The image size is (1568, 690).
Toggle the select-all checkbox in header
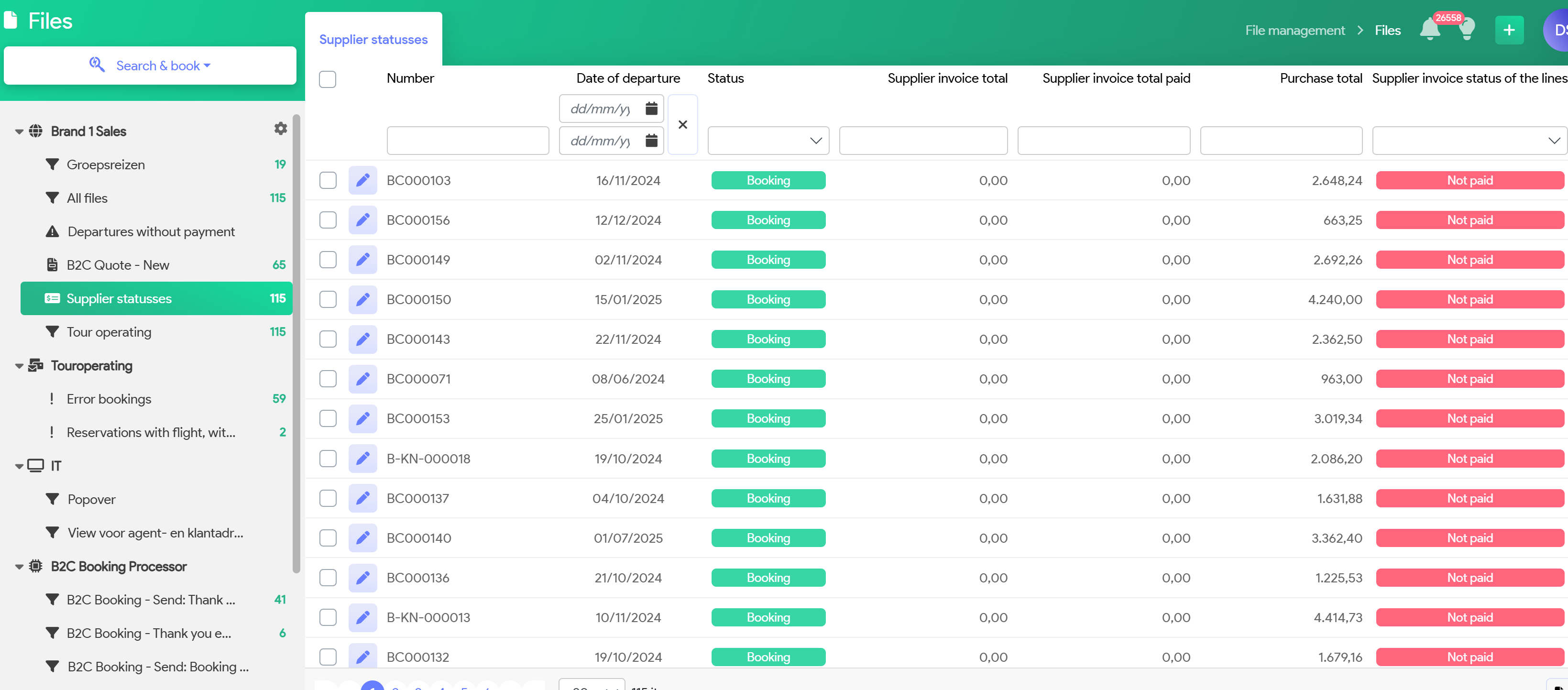coord(328,80)
